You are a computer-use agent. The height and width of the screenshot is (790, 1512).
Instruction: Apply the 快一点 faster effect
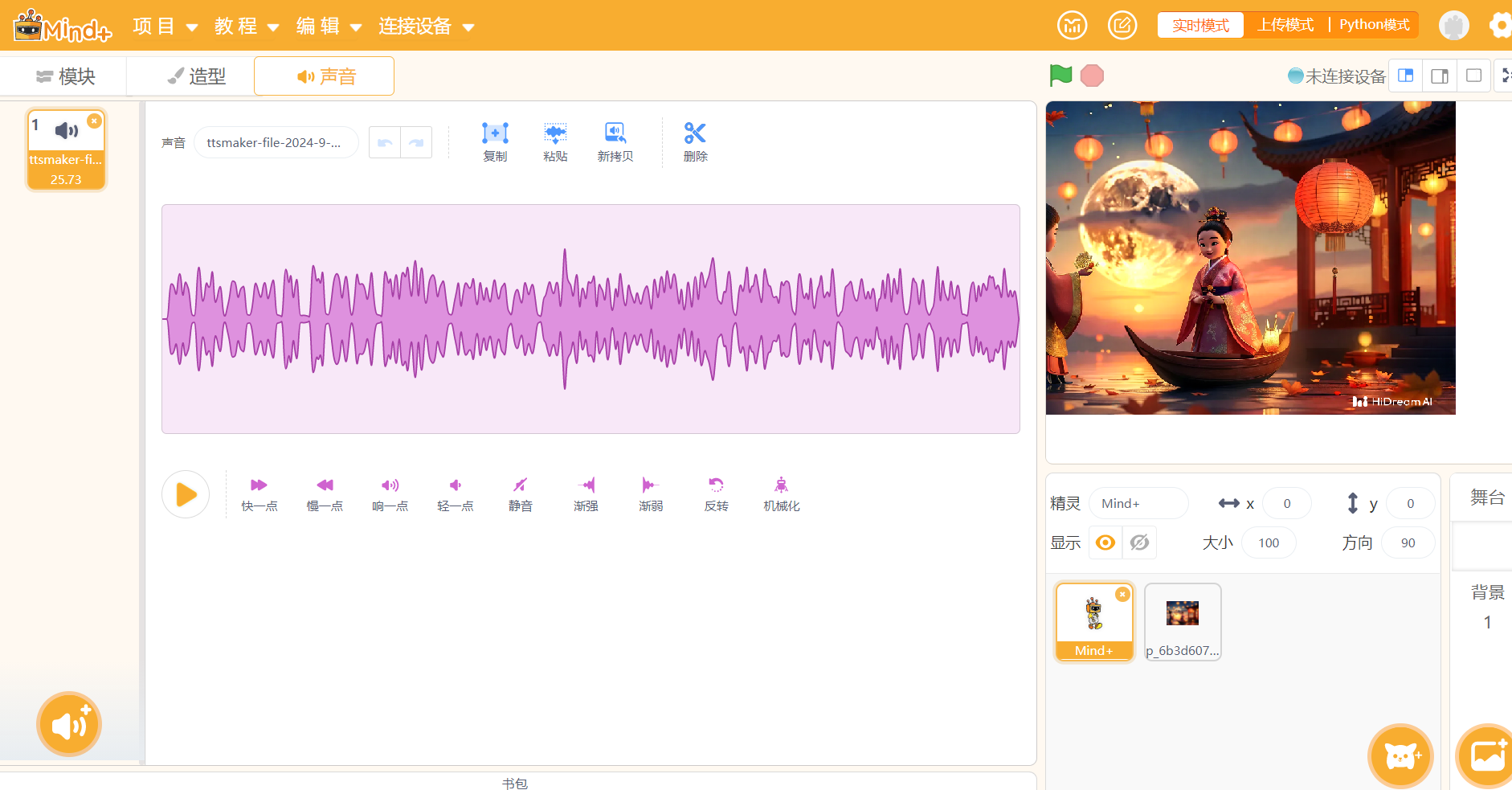click(x=259, y=494)
